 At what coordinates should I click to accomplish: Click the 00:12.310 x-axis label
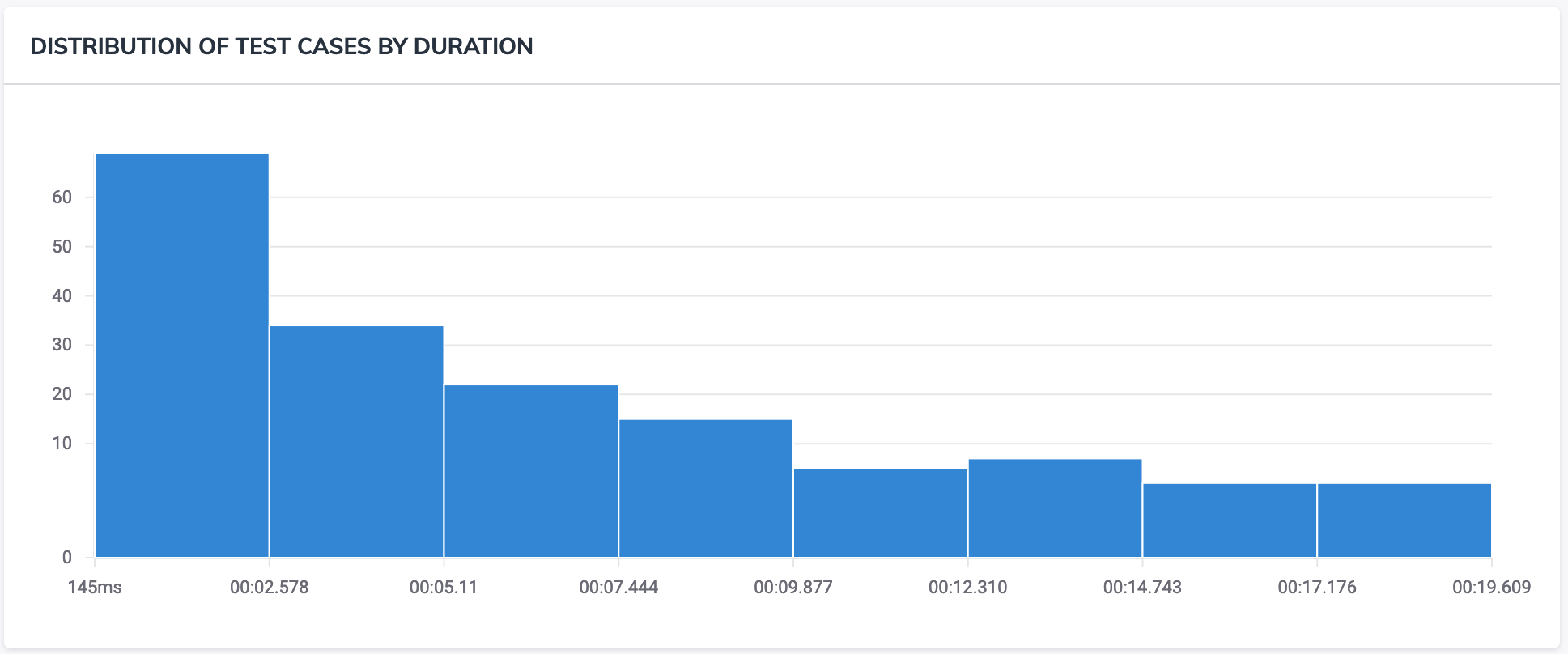pyautogui.click(x=968, y=588)
